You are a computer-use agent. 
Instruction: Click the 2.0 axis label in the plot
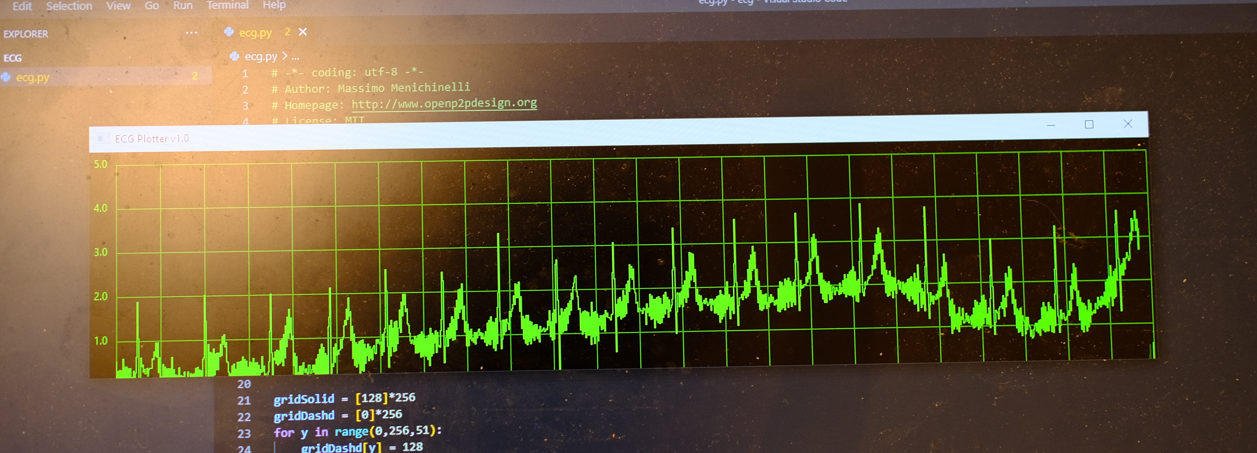coord(101,297)
